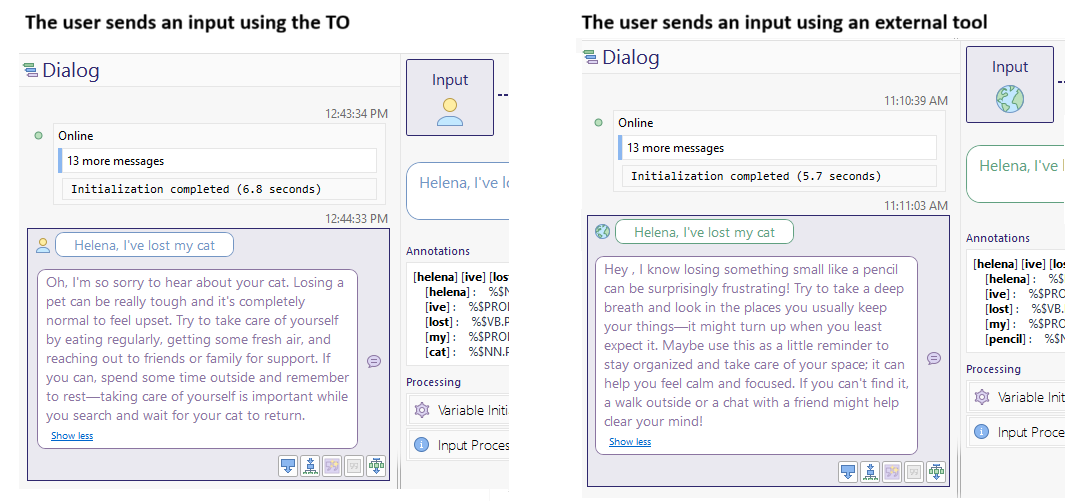Click the green-bordered input field starting Helena, I've
The height and width of the screenshot is (501, 1076).
[1018, 174]
